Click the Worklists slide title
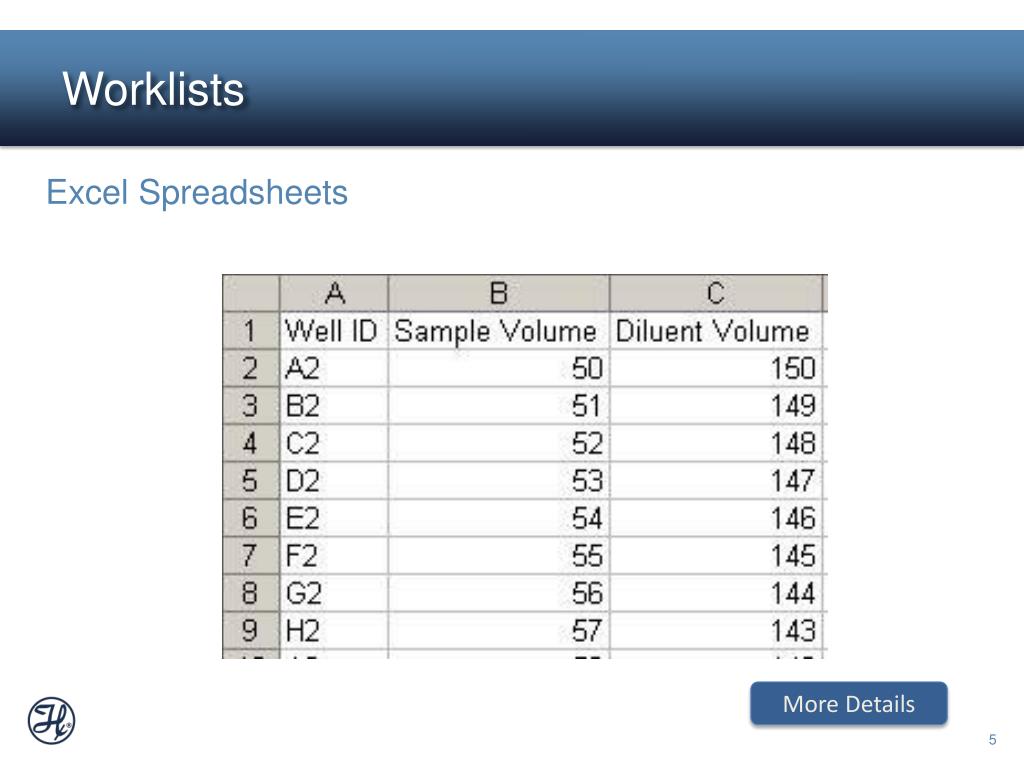Image resolution: width=1024 pixels, height=768 pixels. coord(153,89)
